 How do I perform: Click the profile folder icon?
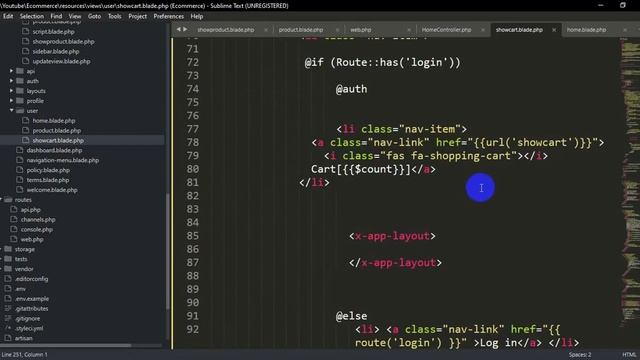[20, 100]
